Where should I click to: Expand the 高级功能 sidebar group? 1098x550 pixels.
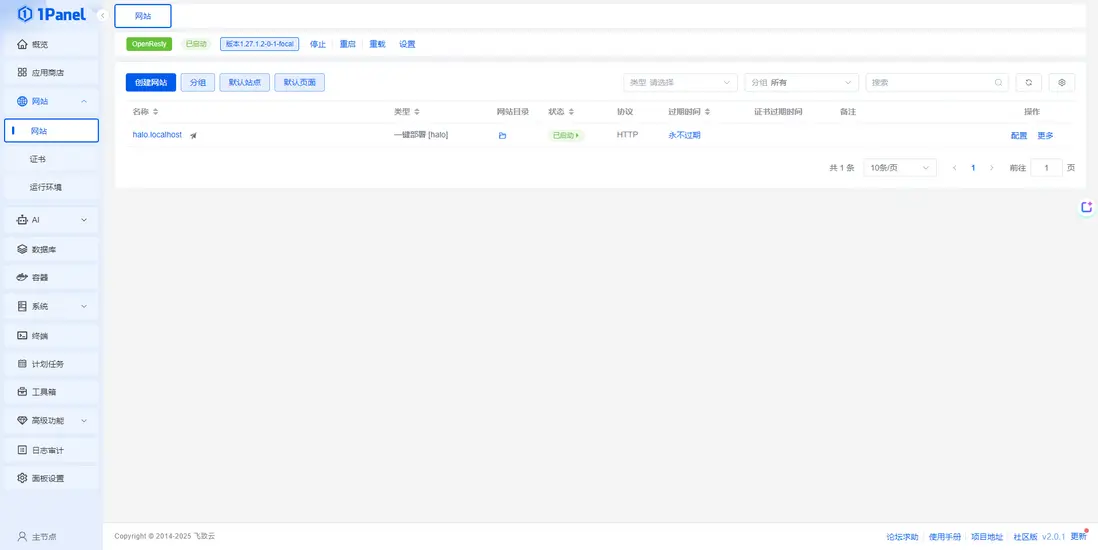tap(50, 420)
